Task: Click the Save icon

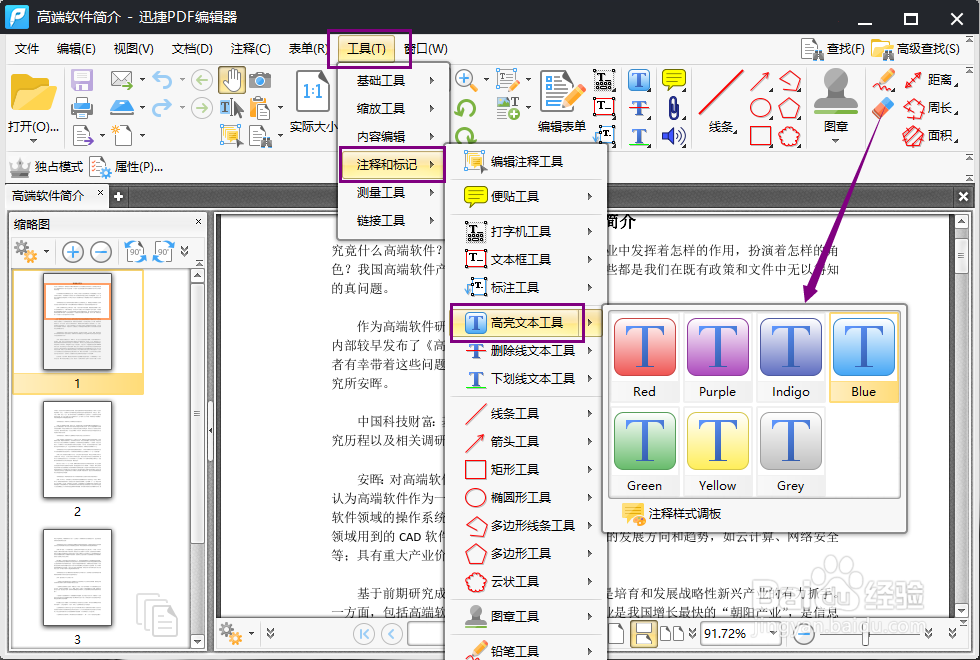Action: click(81, 79)
